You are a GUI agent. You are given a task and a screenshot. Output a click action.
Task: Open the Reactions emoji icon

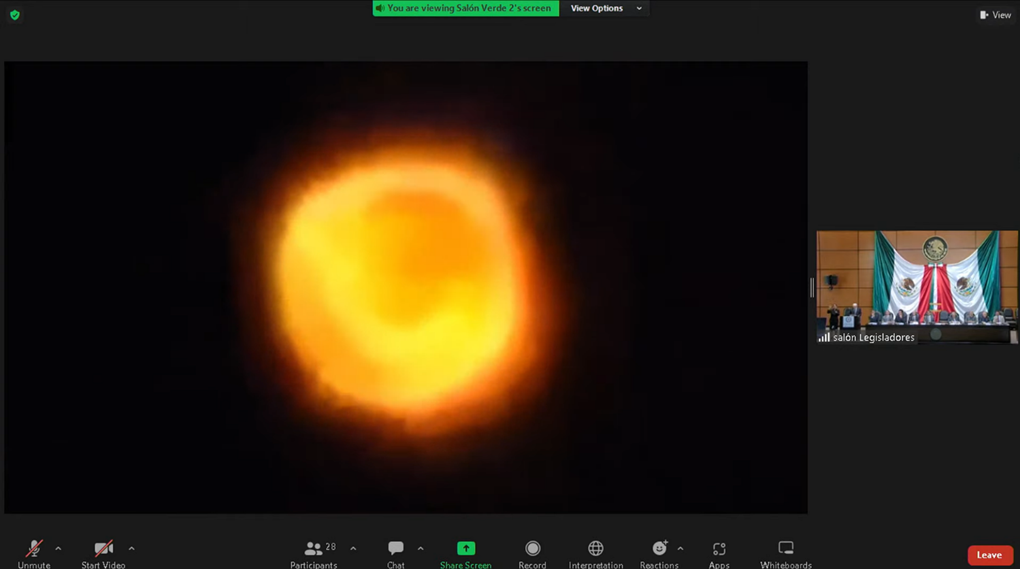click(659, 549)
